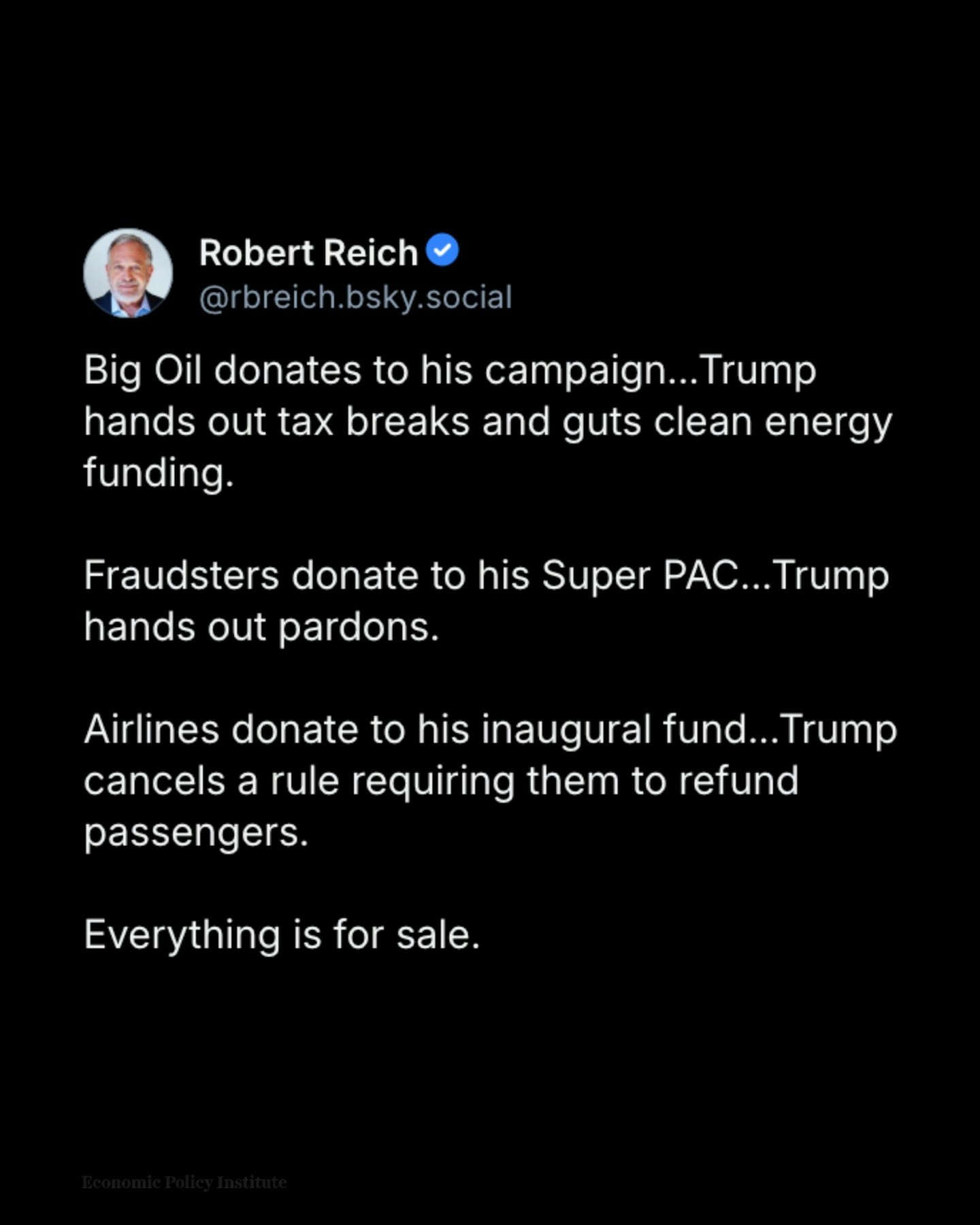
Task: Click the word "funding." in the post
Action: pyautogui.click(x=159, y=473)
